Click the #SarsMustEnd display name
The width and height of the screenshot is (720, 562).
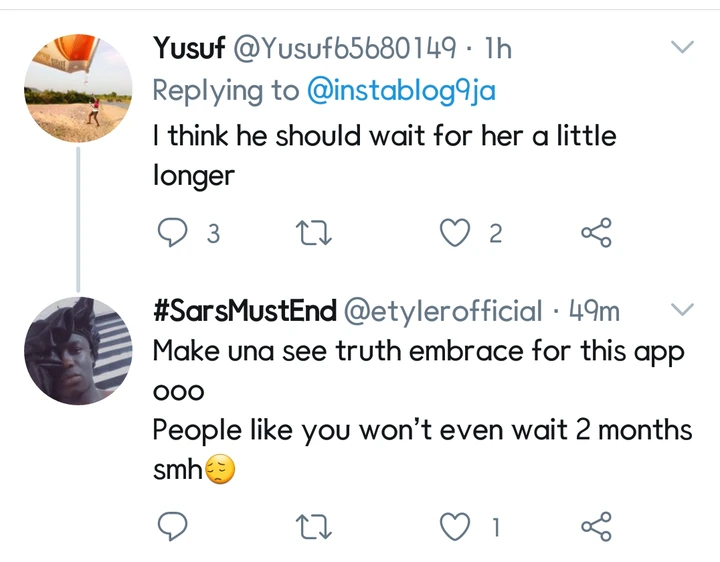[x=245, y=311]
